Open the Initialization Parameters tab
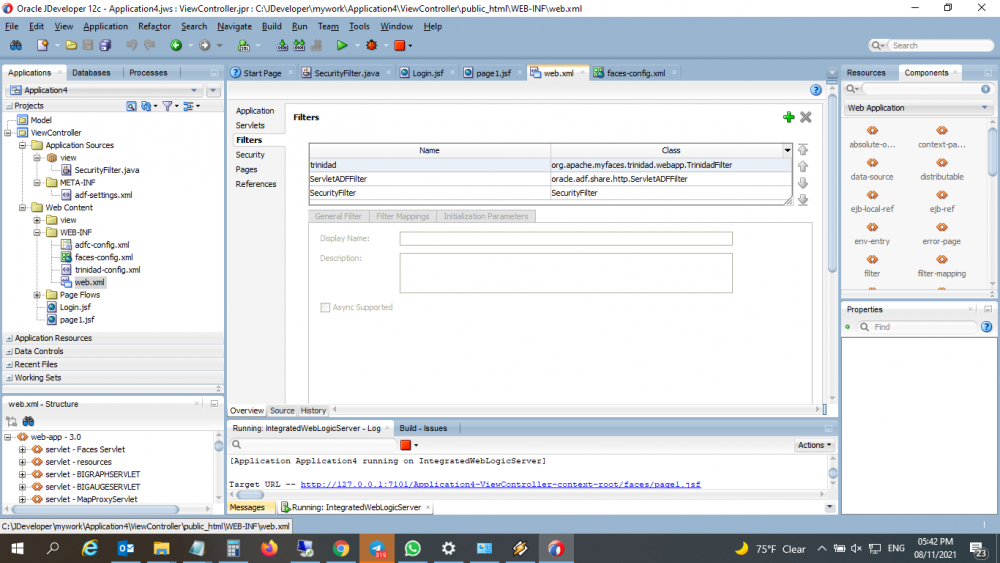Viewport: 1000px width, 563px height. (x=485, y=216)
